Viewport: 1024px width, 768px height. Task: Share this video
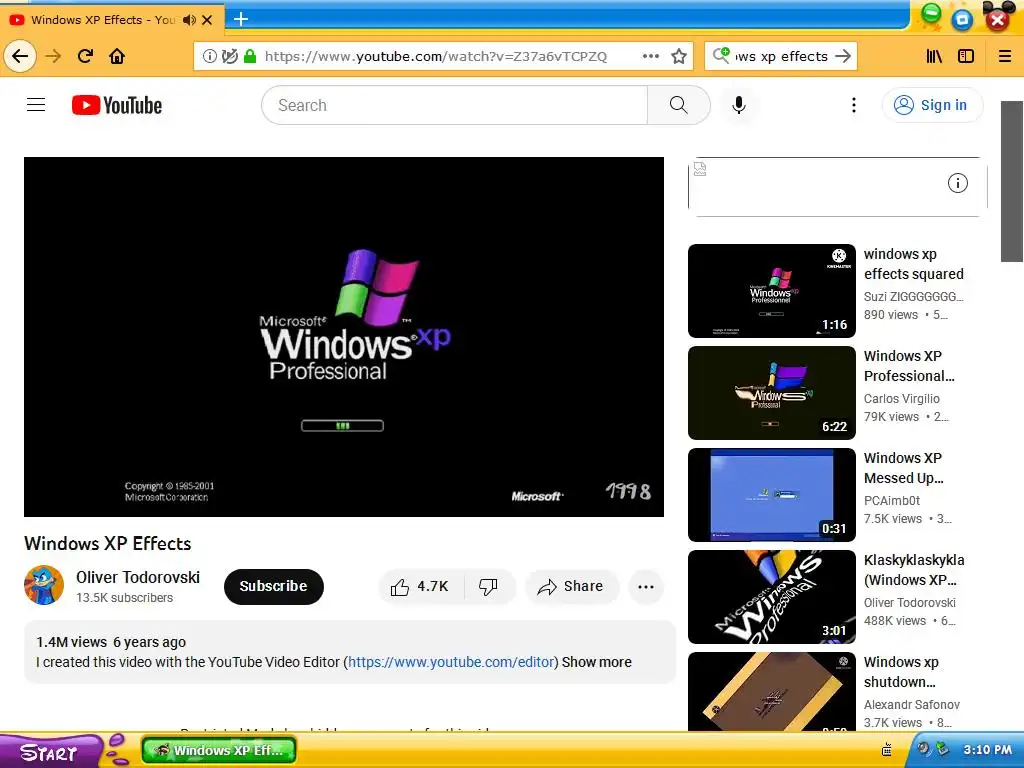tap(571, 586)
